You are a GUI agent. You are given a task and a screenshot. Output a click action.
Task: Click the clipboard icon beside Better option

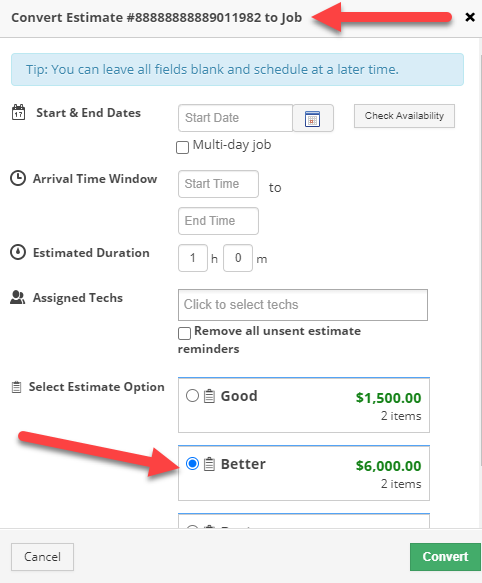209,464
